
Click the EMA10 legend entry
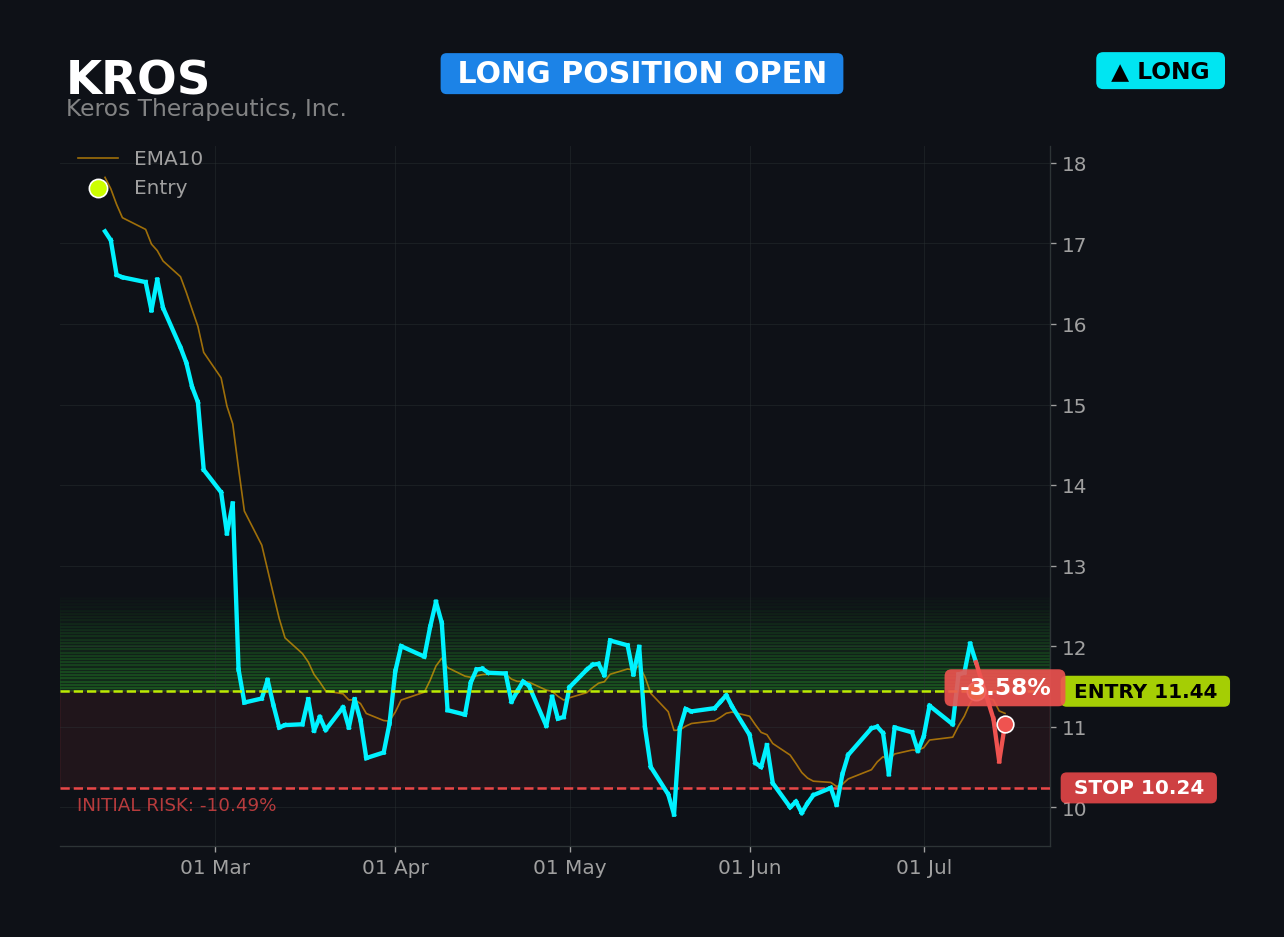click(140, 159)
